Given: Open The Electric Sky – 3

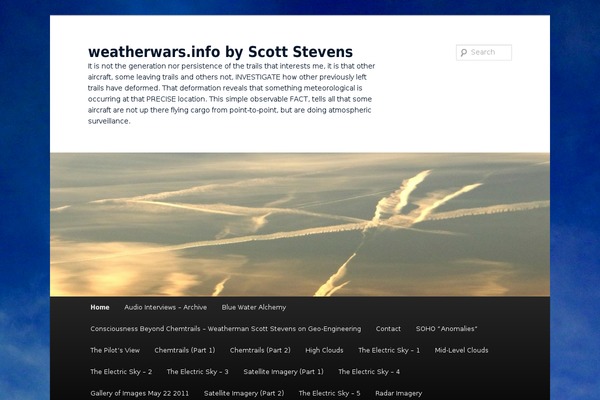Looking at the screenshot, I should pyautogui.click(x=197, y=372).
